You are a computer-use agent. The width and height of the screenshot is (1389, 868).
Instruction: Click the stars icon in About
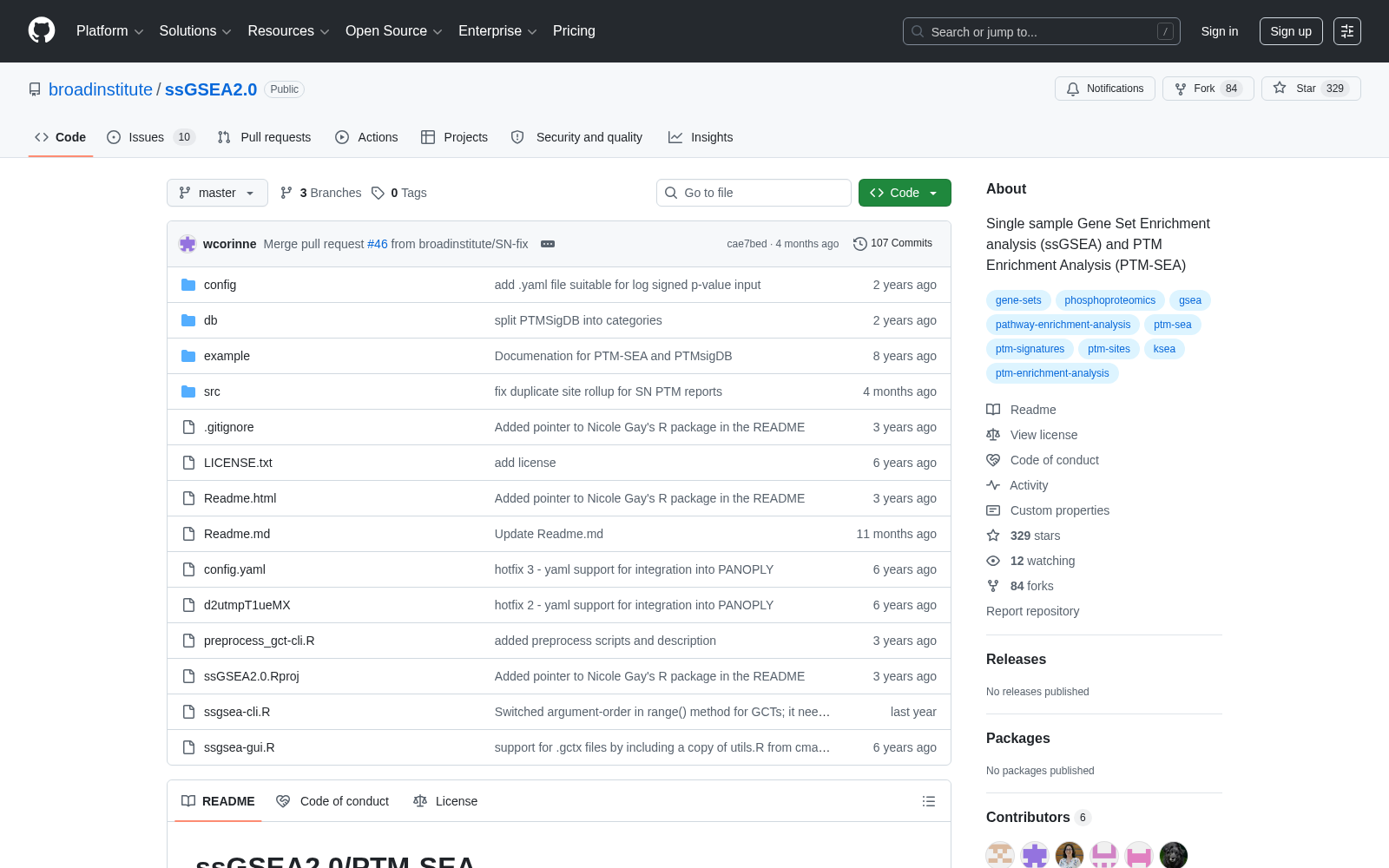click(x=993, y=536)
